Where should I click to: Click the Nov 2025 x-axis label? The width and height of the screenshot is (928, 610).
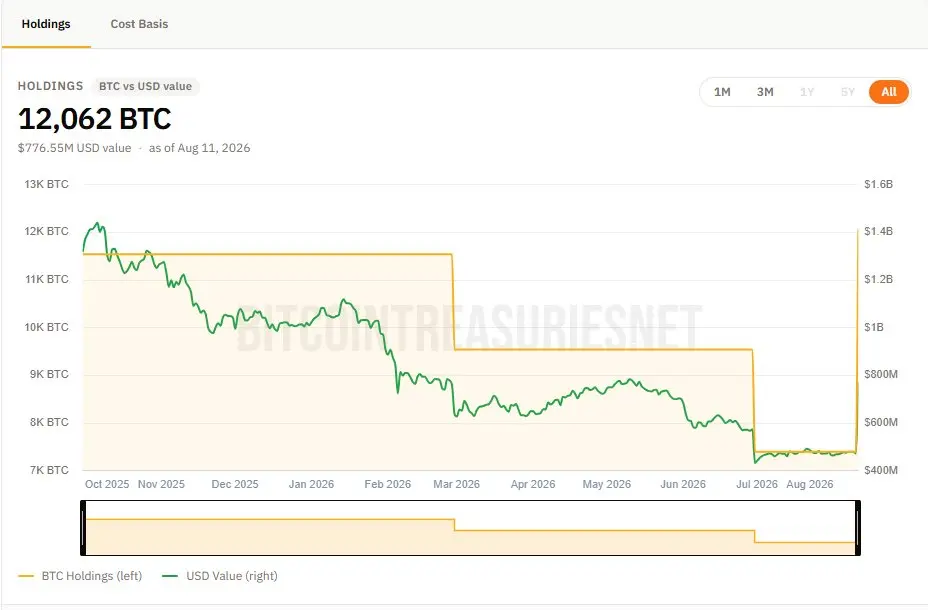161,484
